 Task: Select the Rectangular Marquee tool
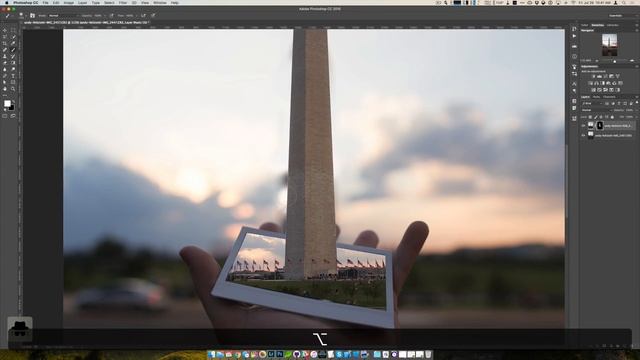pos(13,30)
